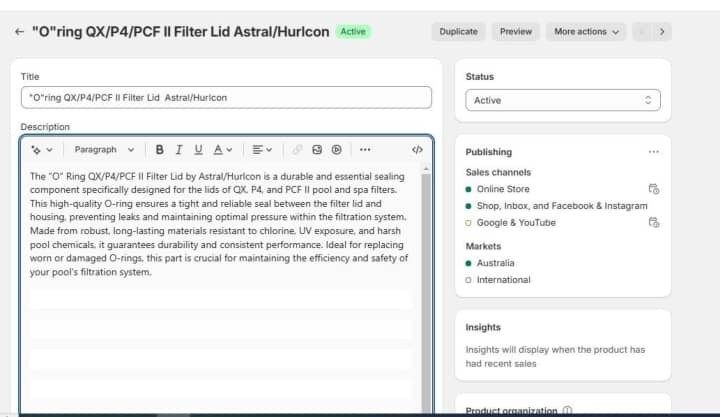
Task: Click the description editor scrollbar
Action: click(426, 294)
